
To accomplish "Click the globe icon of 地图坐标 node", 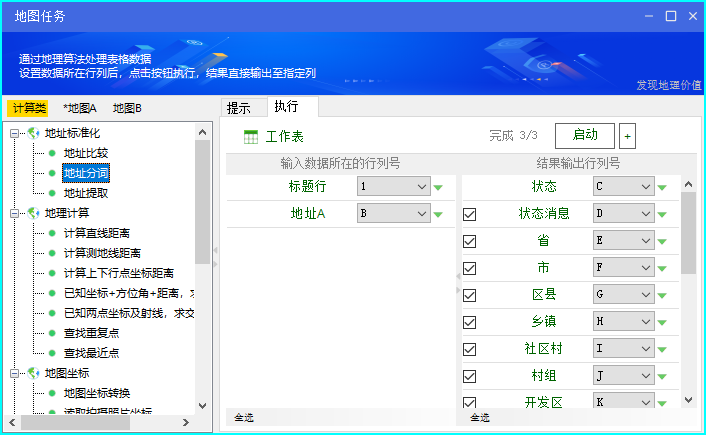I will (x=33, y=373).
